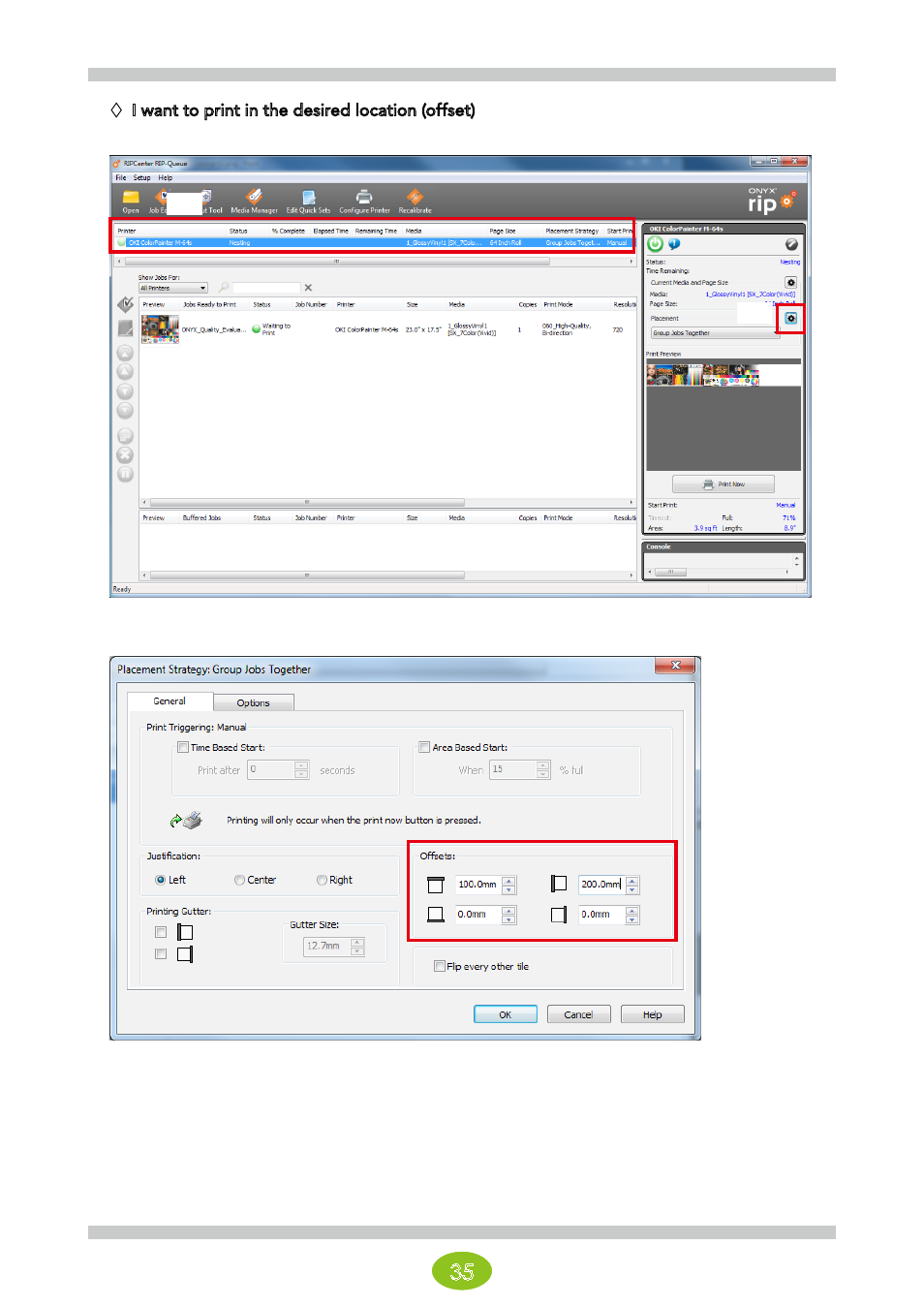
Task: Open the File menu
Action: tap(121, 178)
